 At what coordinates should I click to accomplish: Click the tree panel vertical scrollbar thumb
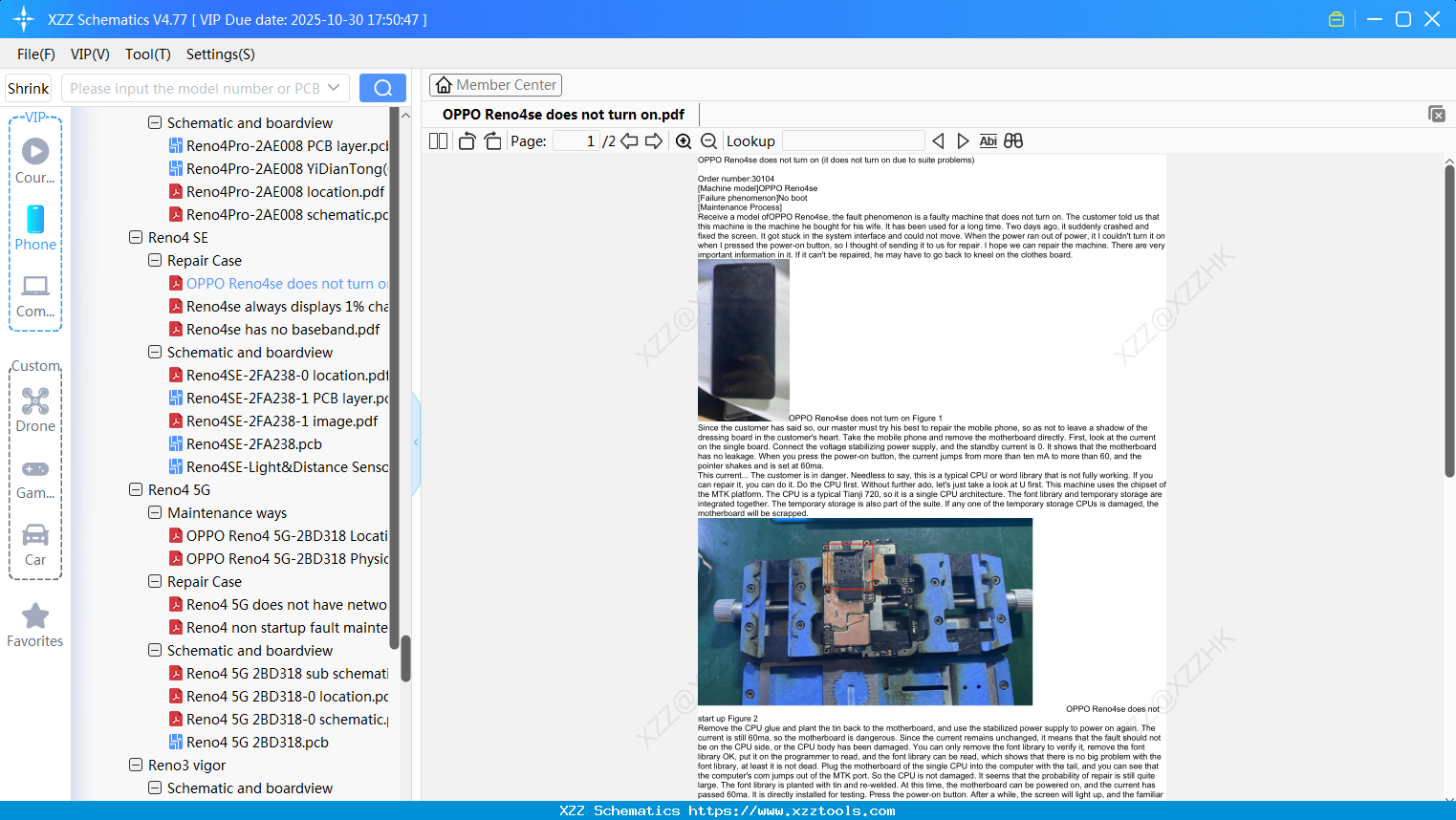pyautogui.click(x=405, y=658)
